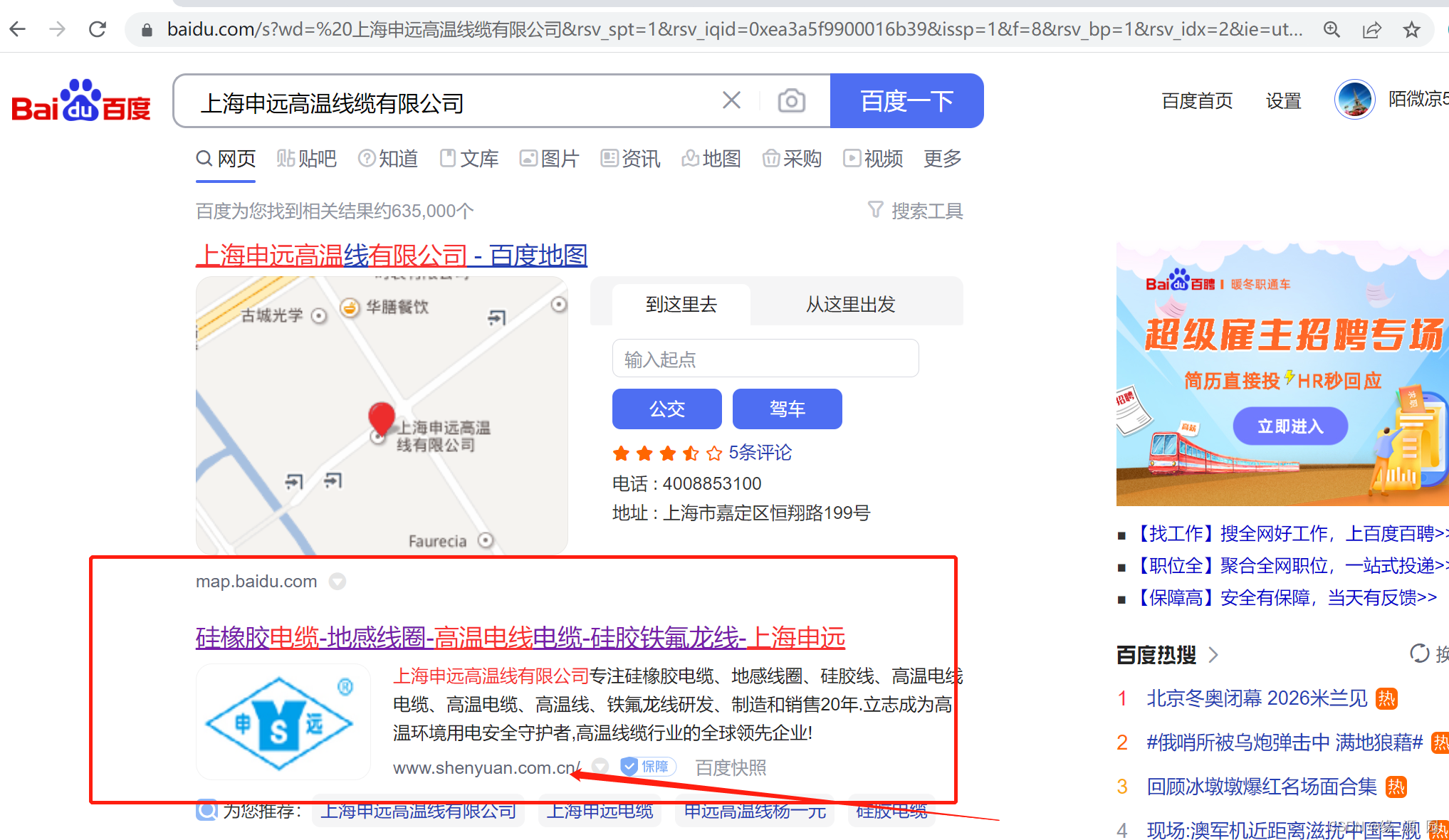Go forward using the browser forward arrow
The image size is (1449, 840).
pos(58,29)
